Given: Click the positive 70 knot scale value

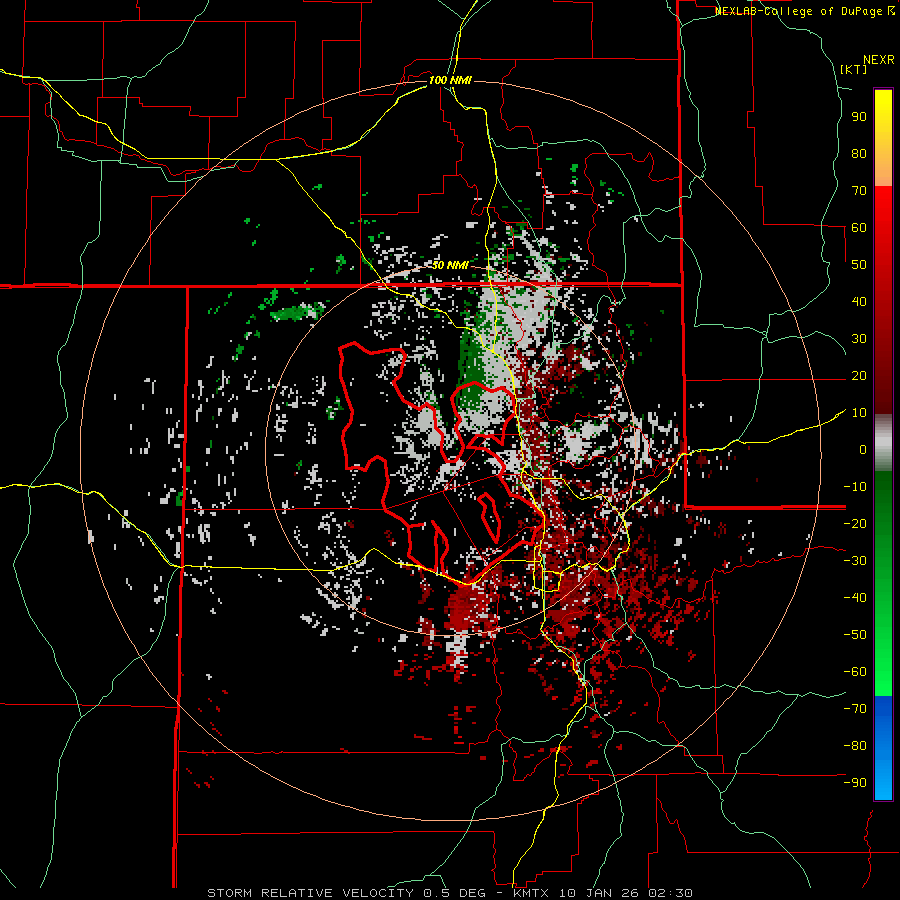Looking at the screenshot, I should coord(859,191).
